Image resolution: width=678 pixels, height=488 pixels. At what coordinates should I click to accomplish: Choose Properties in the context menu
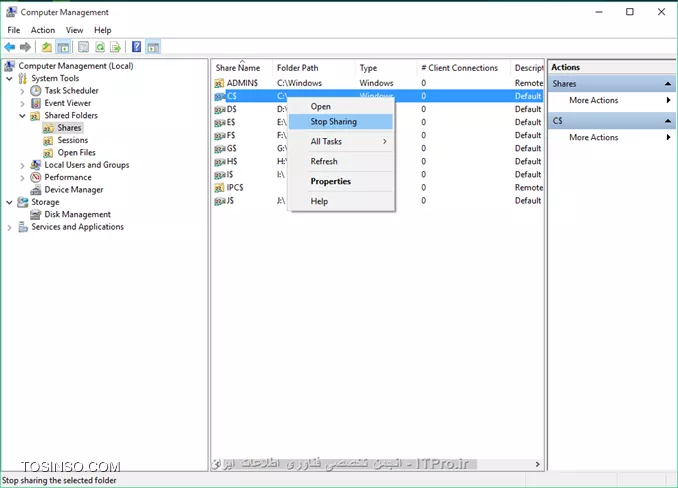(x=341, y=182)
